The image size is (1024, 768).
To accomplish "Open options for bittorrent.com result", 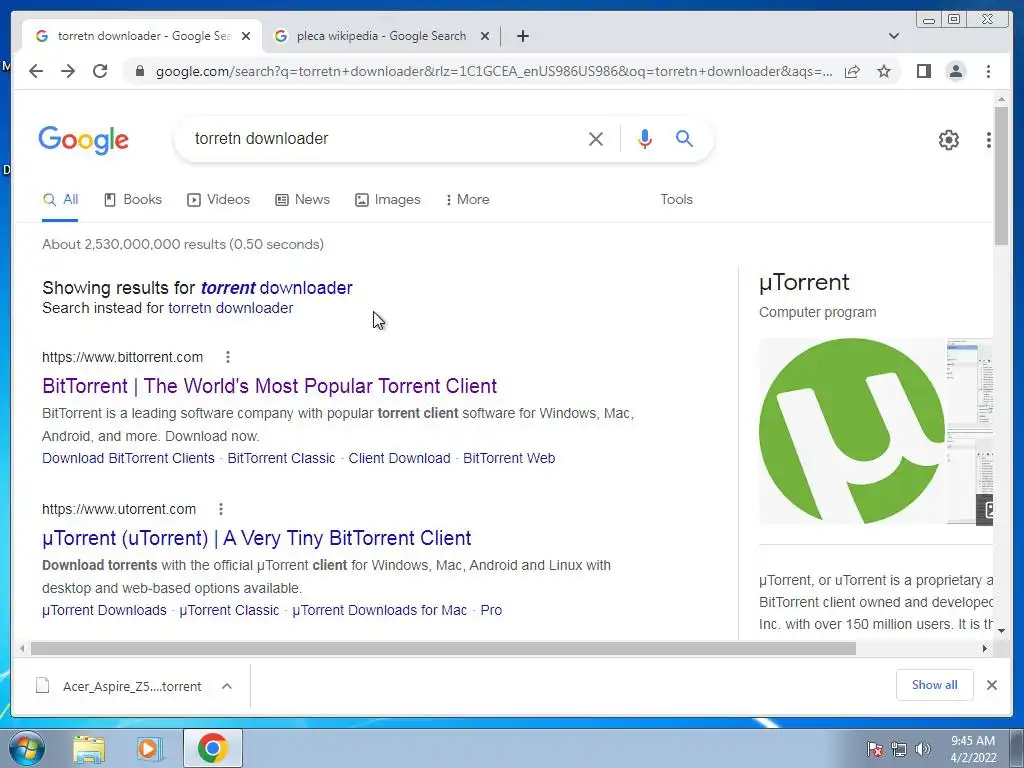I will click(x=227, y=357).
